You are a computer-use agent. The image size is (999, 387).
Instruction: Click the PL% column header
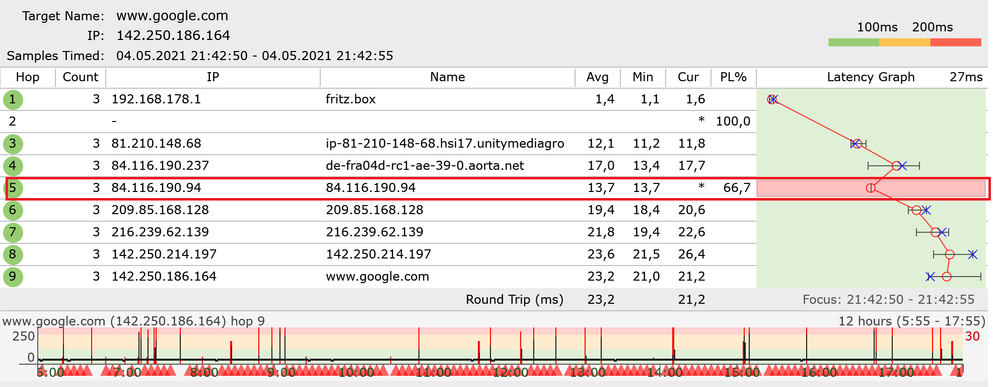pos(733,77)
